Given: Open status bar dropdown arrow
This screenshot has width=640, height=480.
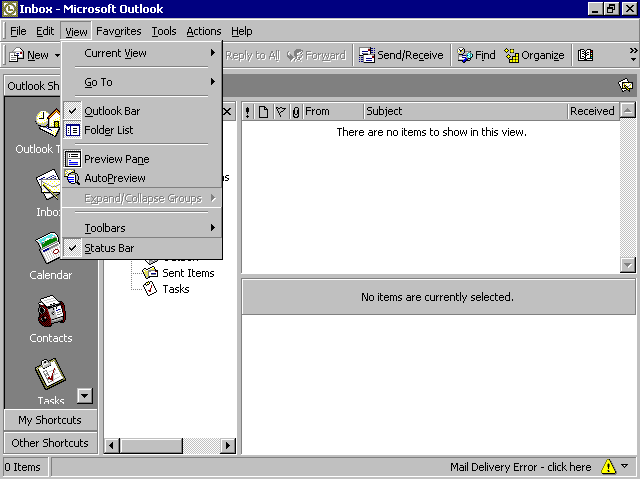Looking at the screenshot, I should click(x=625, y=466).
